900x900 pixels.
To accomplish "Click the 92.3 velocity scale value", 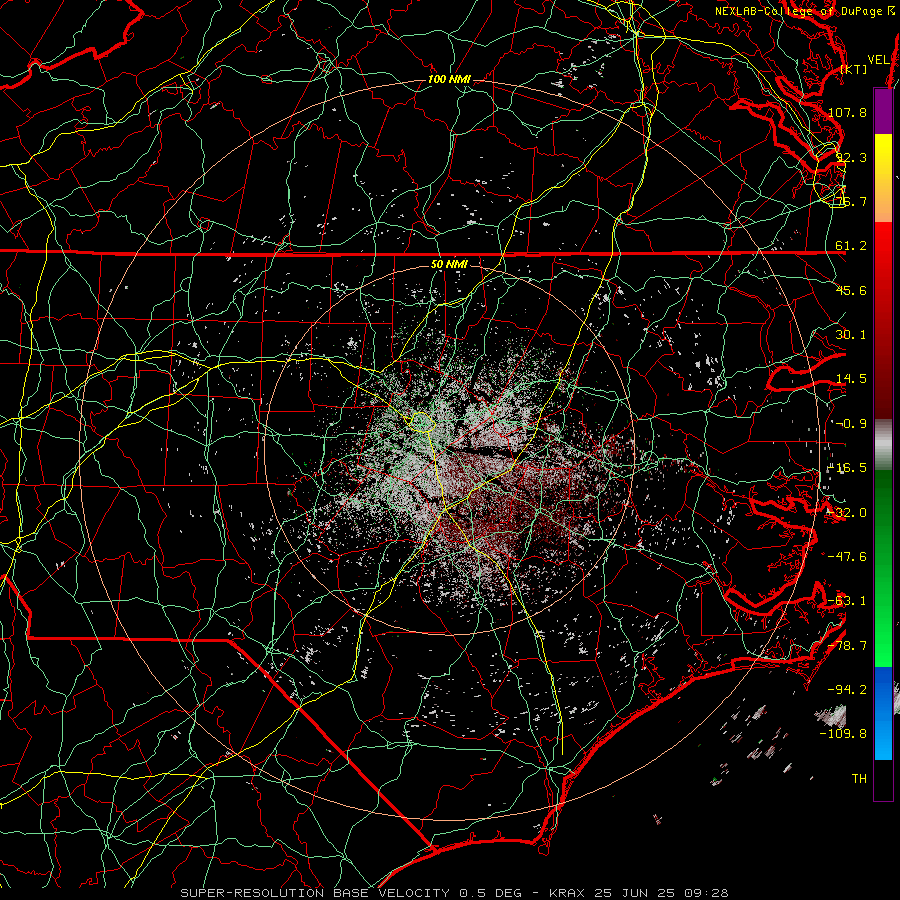I will (851, 157).
